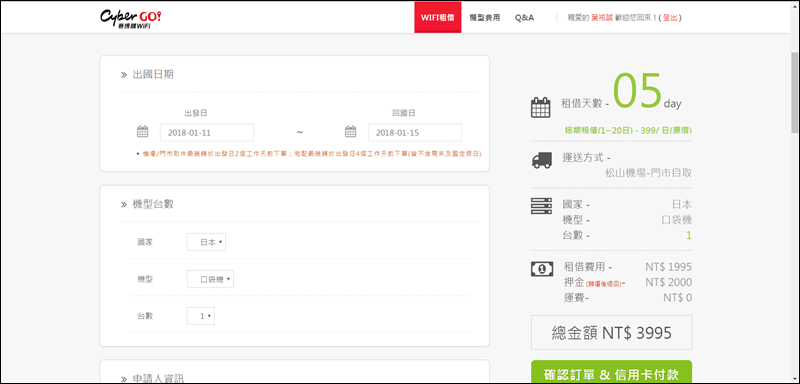Click the delivery truck icon
Image resolution: width=800 pixels, height=384 pixels.
click(541, 161)
